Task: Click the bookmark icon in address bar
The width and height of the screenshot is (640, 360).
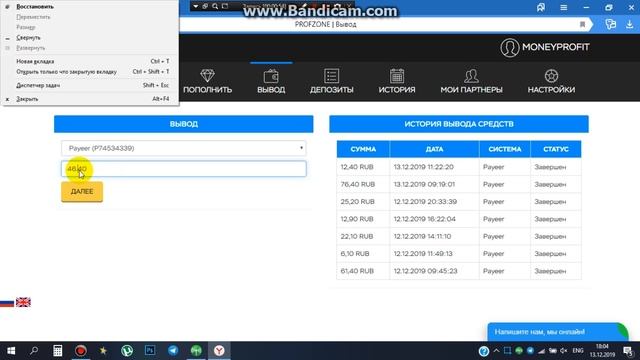Action: (x=582, y=24)
